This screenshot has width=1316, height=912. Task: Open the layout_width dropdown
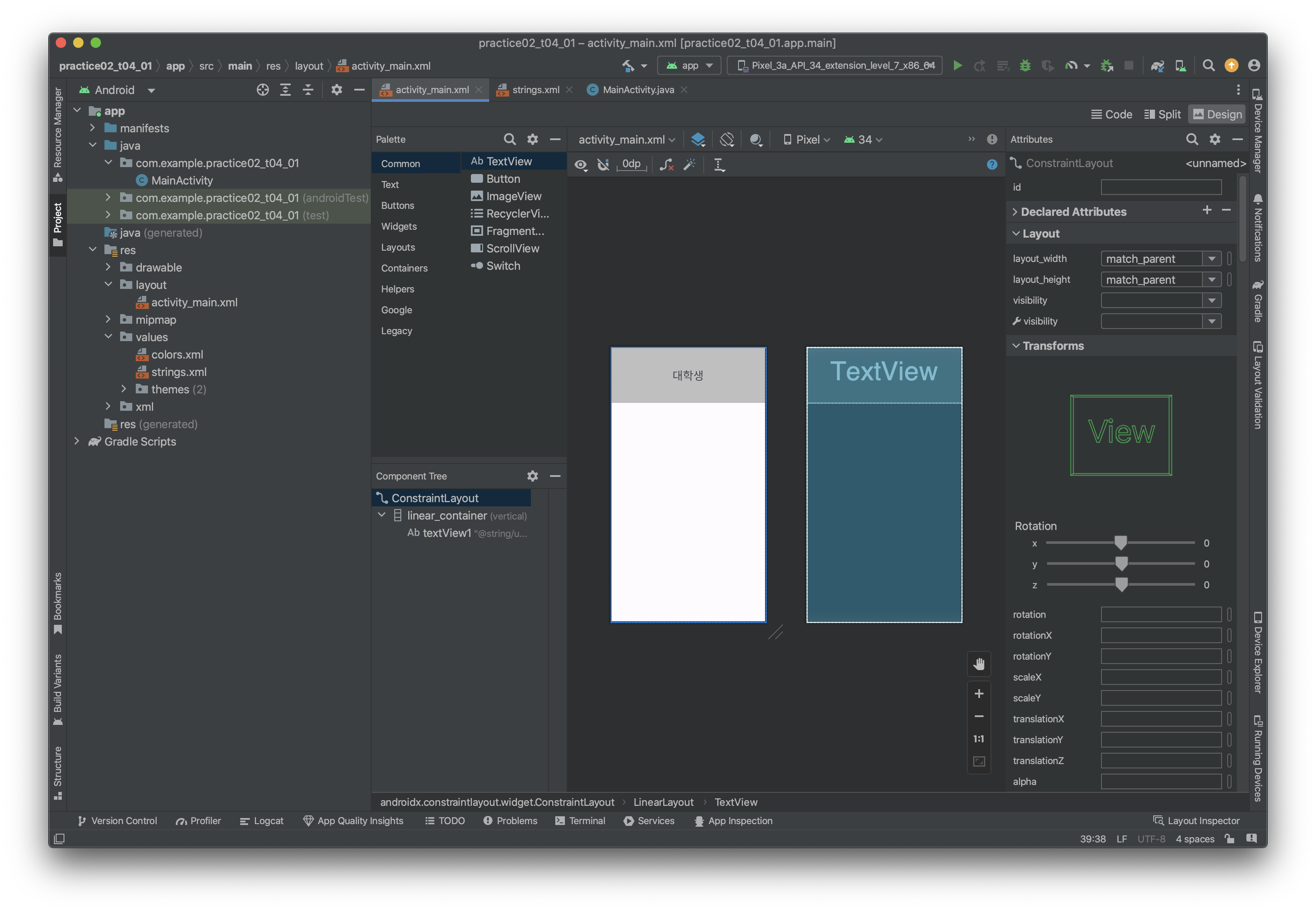[x=1212, y=259]
